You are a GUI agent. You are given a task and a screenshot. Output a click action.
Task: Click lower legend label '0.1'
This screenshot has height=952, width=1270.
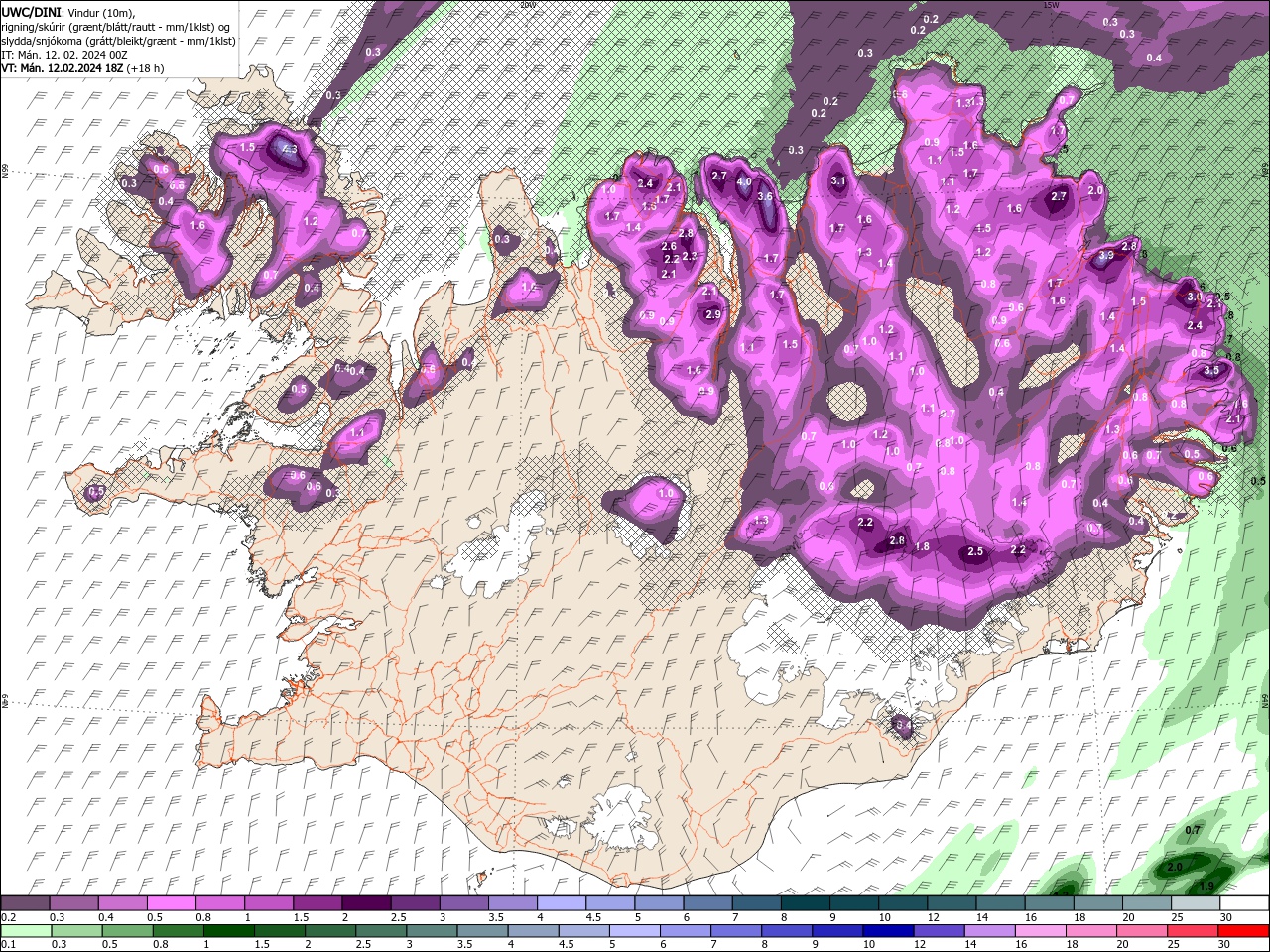9,945
